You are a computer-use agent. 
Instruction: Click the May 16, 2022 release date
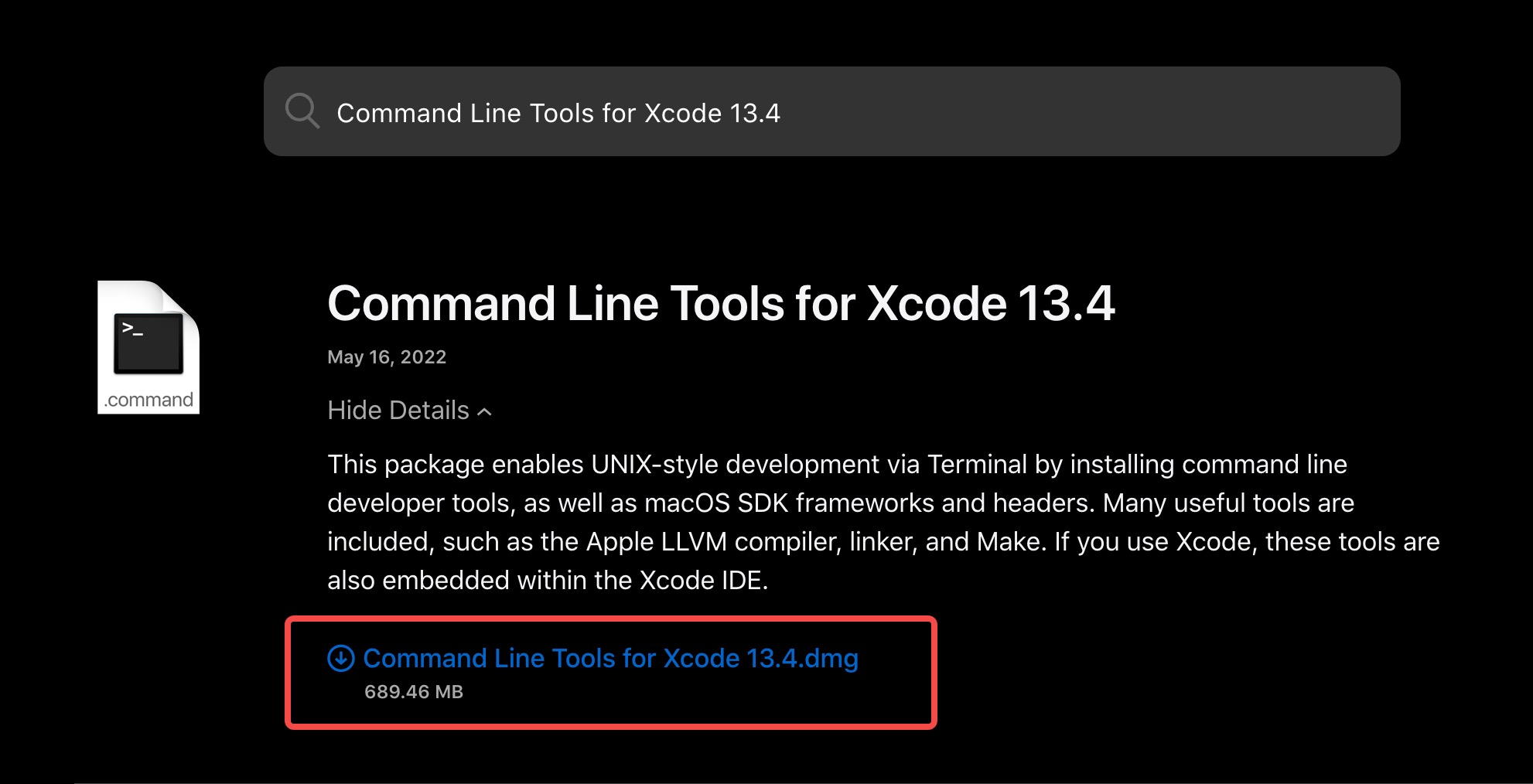[387, 357]
